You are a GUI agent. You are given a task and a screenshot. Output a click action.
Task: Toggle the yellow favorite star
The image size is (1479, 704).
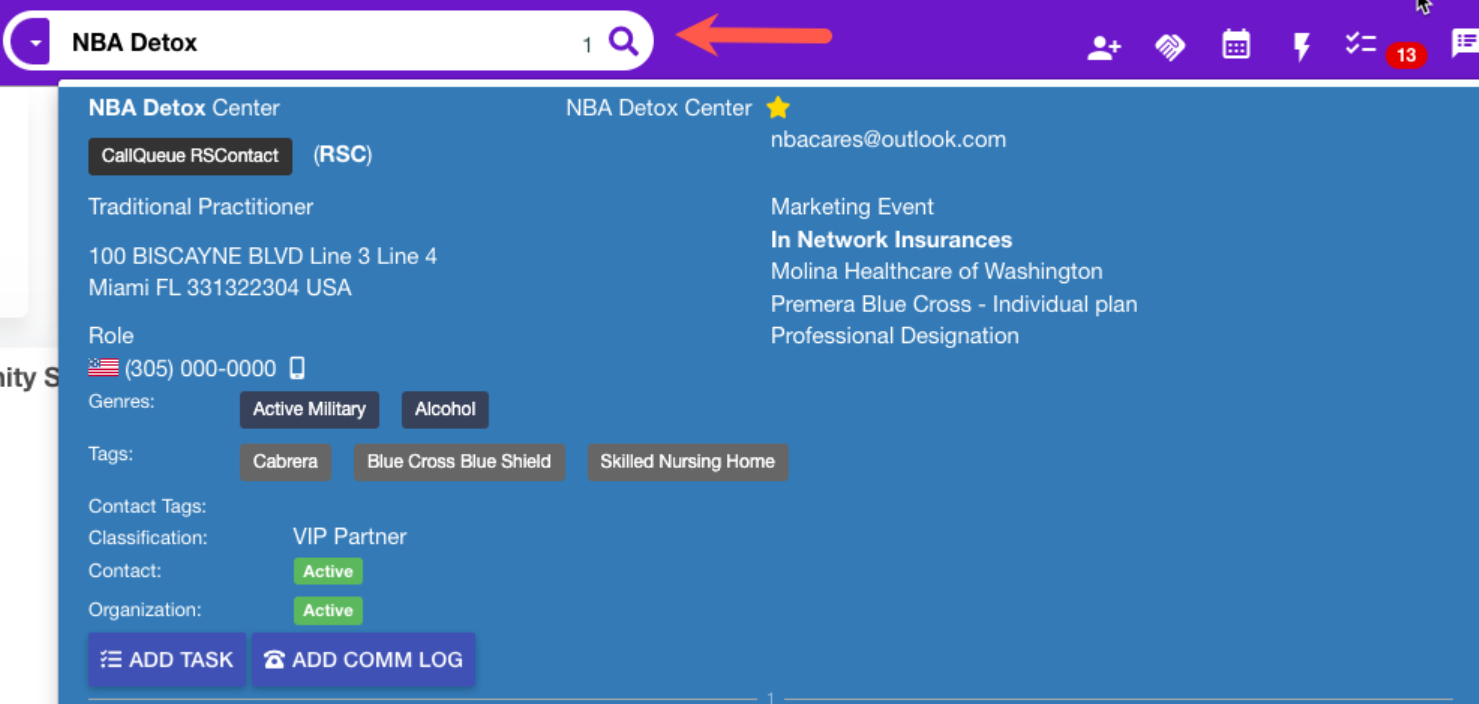click(778, 108)
